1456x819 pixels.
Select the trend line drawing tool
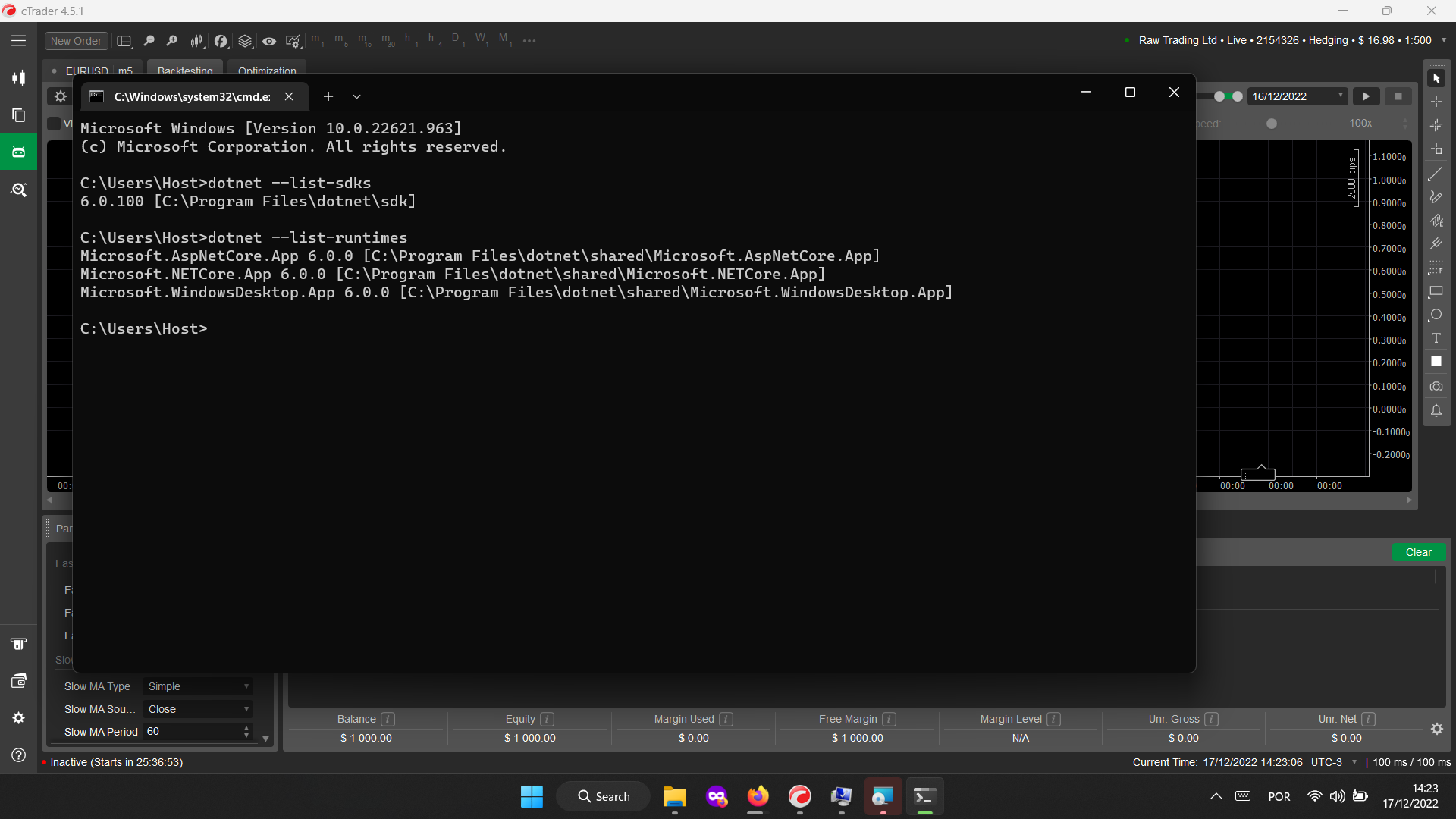point(1436,174)
